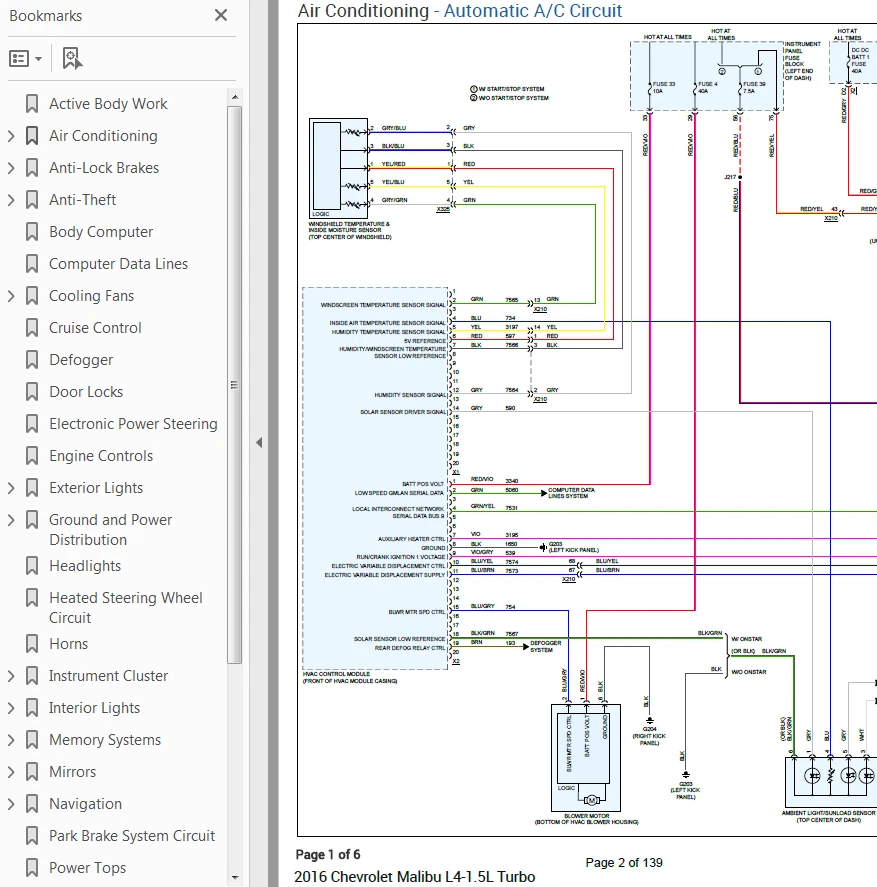This screenshot has width=877, height=887.
Task: Expand the Ground and Power Distribution bookmark
Action: [10, 520]
